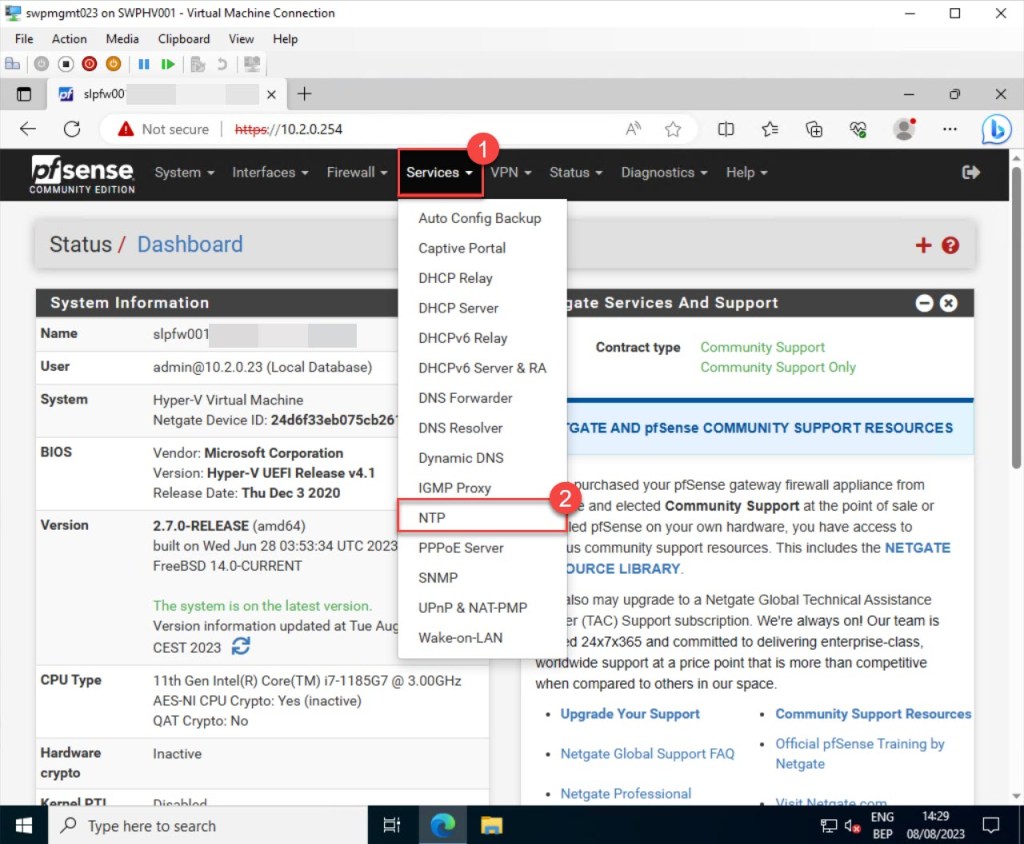Open the Diagnostics dropdown menu
1024x844 pixels.
pos(664,172)
